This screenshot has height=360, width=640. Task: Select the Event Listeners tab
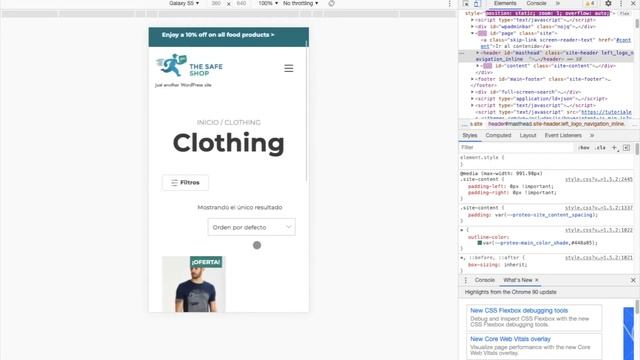coord(563,135)
